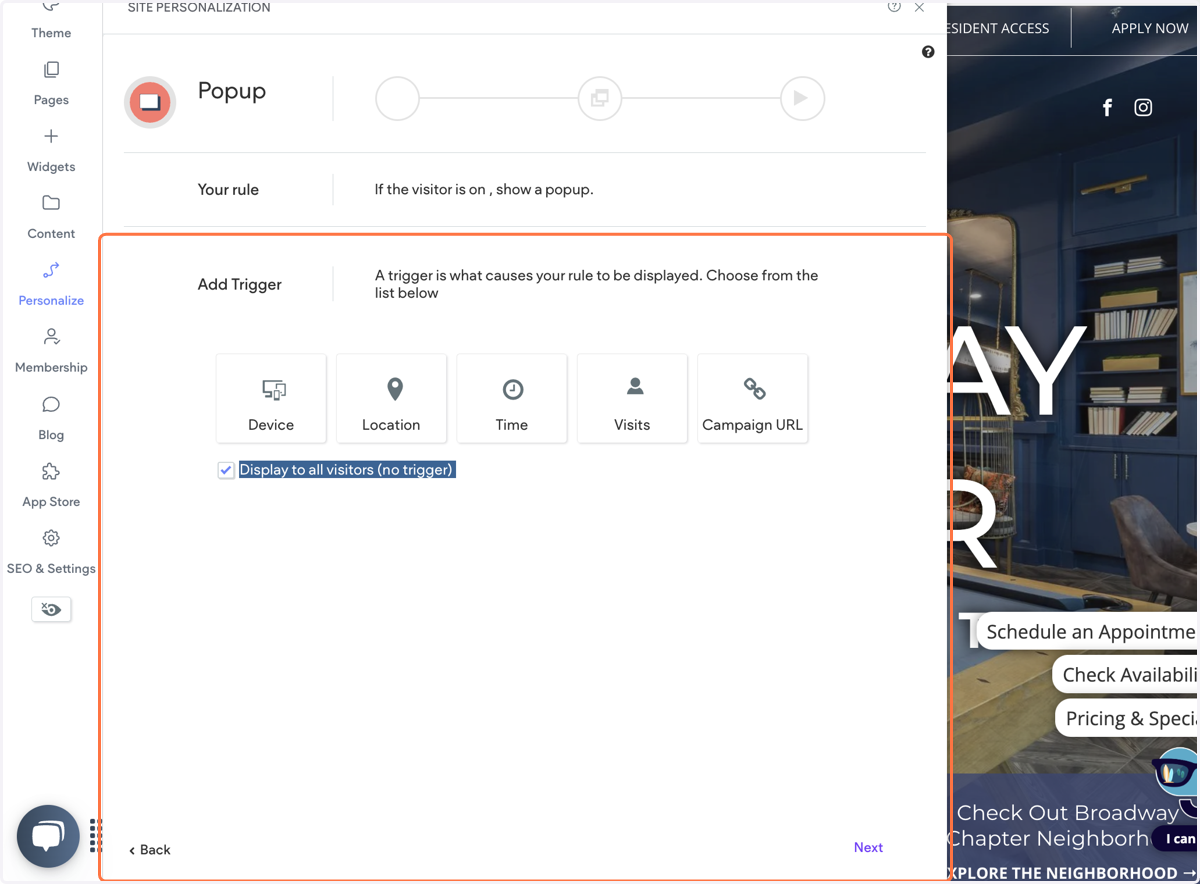Uncheck Display to all visitors checkbox

click(226, 470)
